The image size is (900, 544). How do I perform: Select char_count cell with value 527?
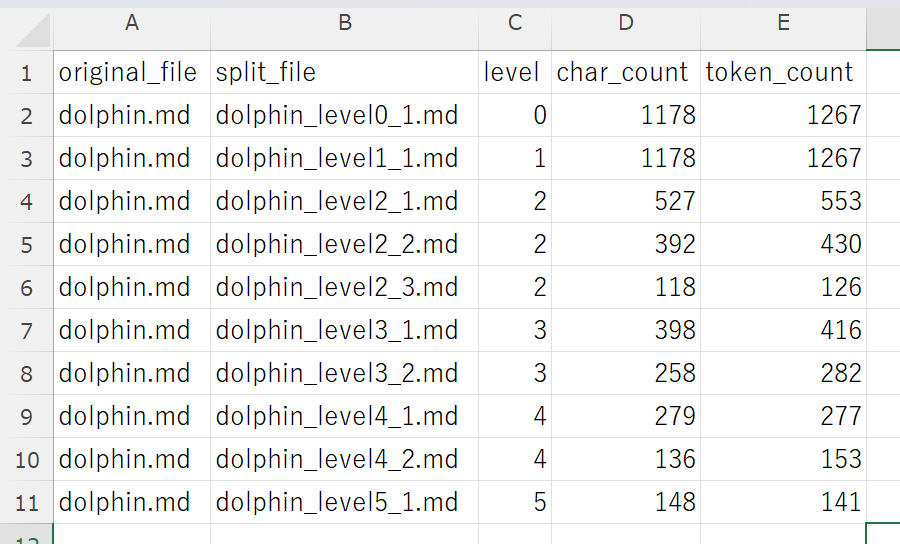click(x=626, y=201)
